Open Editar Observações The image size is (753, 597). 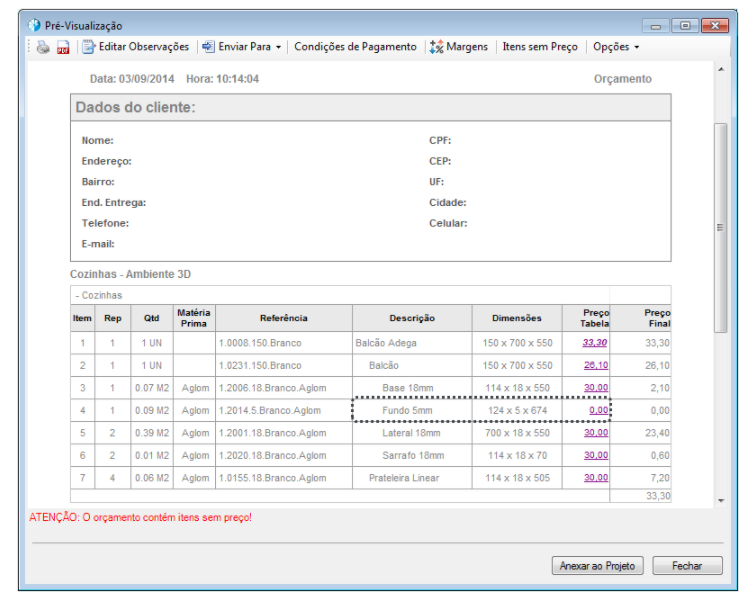(135, 47)
